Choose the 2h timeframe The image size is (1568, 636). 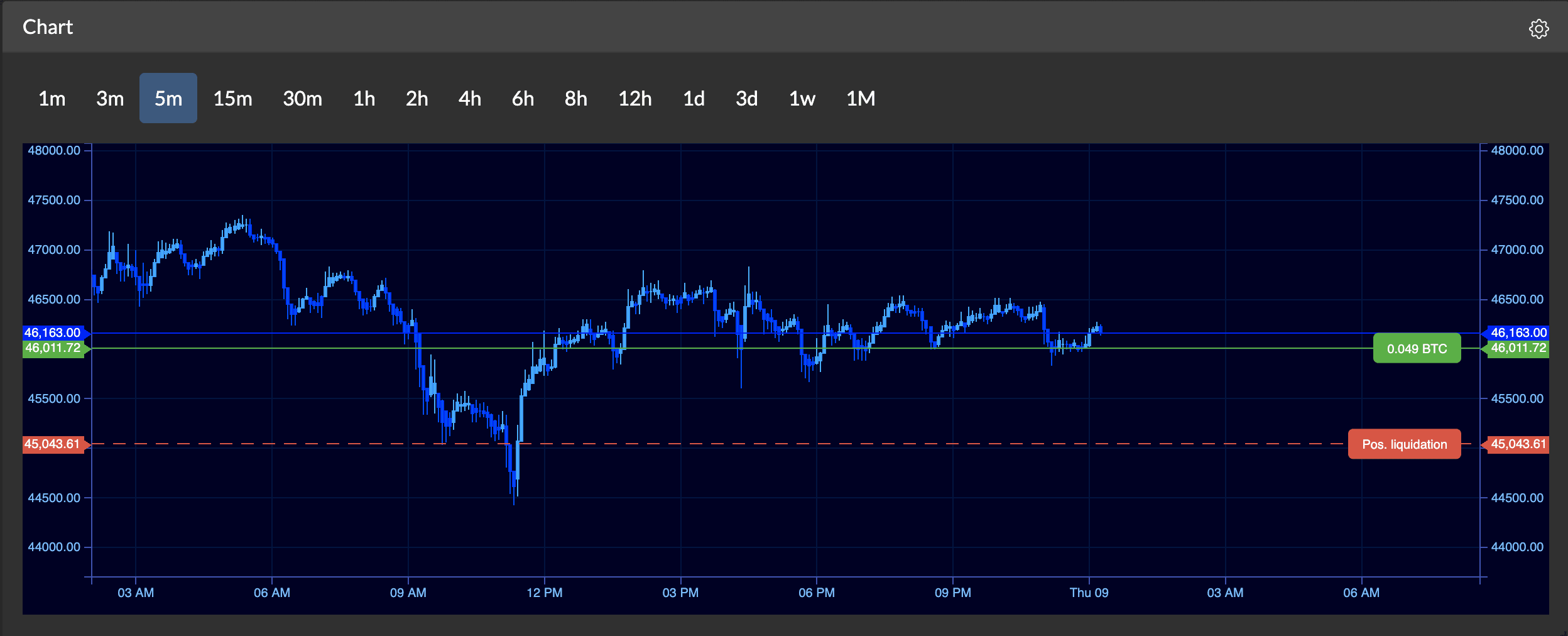[x=416, y=99]
